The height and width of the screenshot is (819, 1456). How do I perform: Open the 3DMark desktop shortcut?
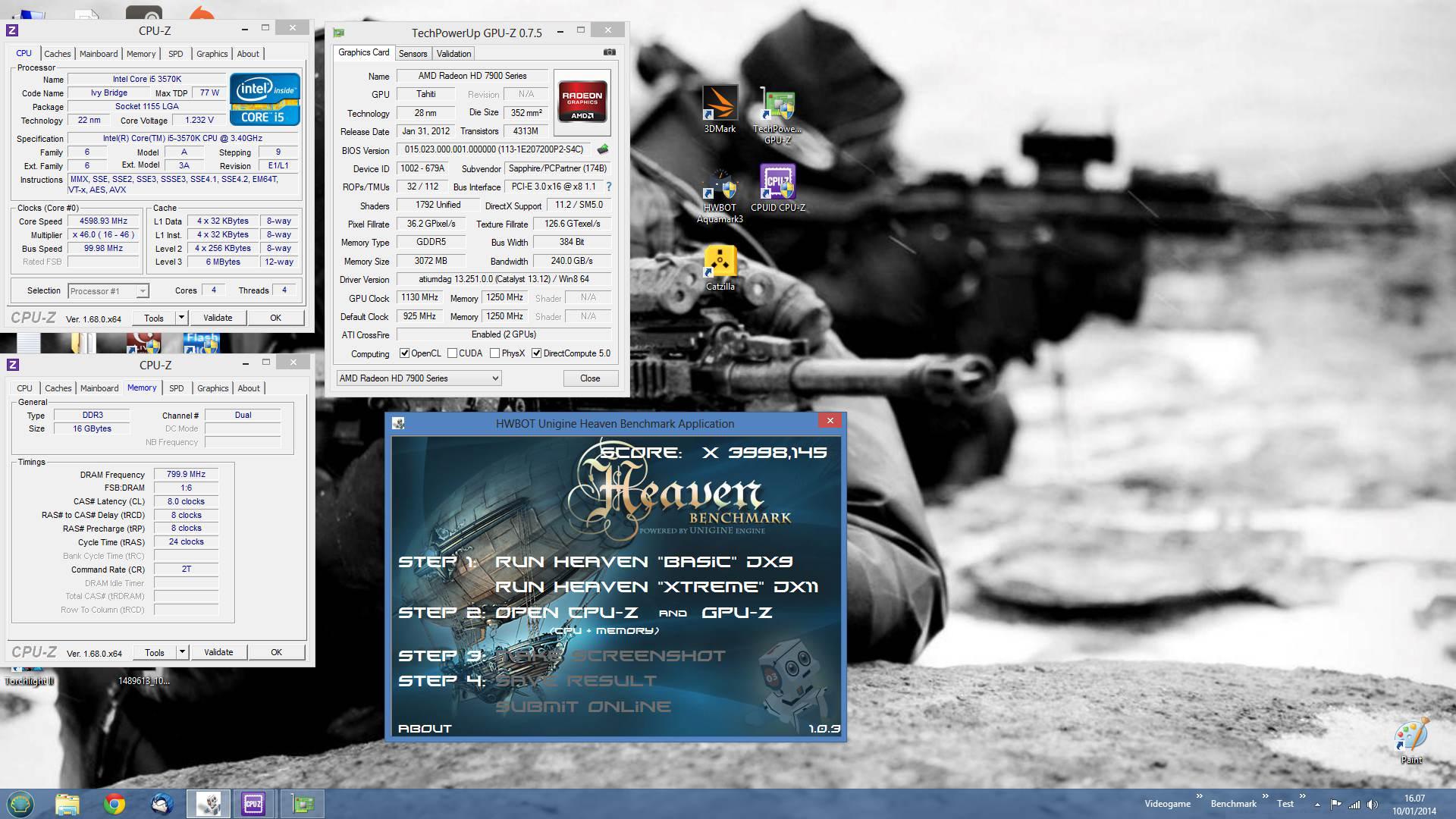(720, 110)
